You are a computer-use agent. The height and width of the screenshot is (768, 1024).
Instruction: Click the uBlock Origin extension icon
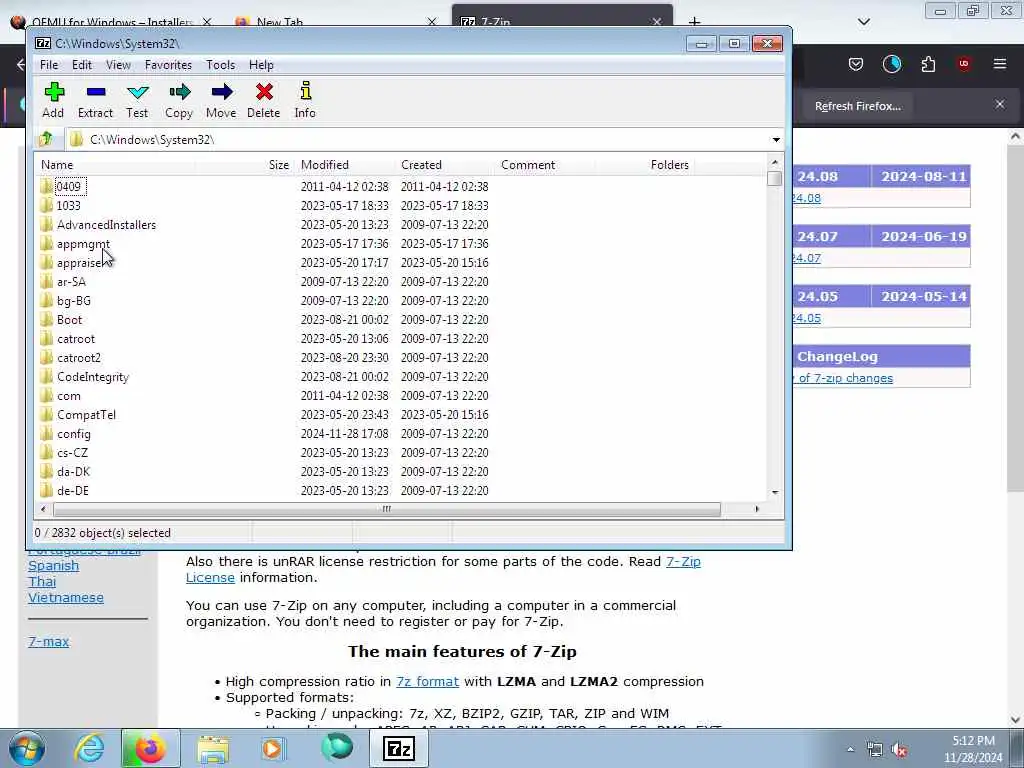point(963,64)
